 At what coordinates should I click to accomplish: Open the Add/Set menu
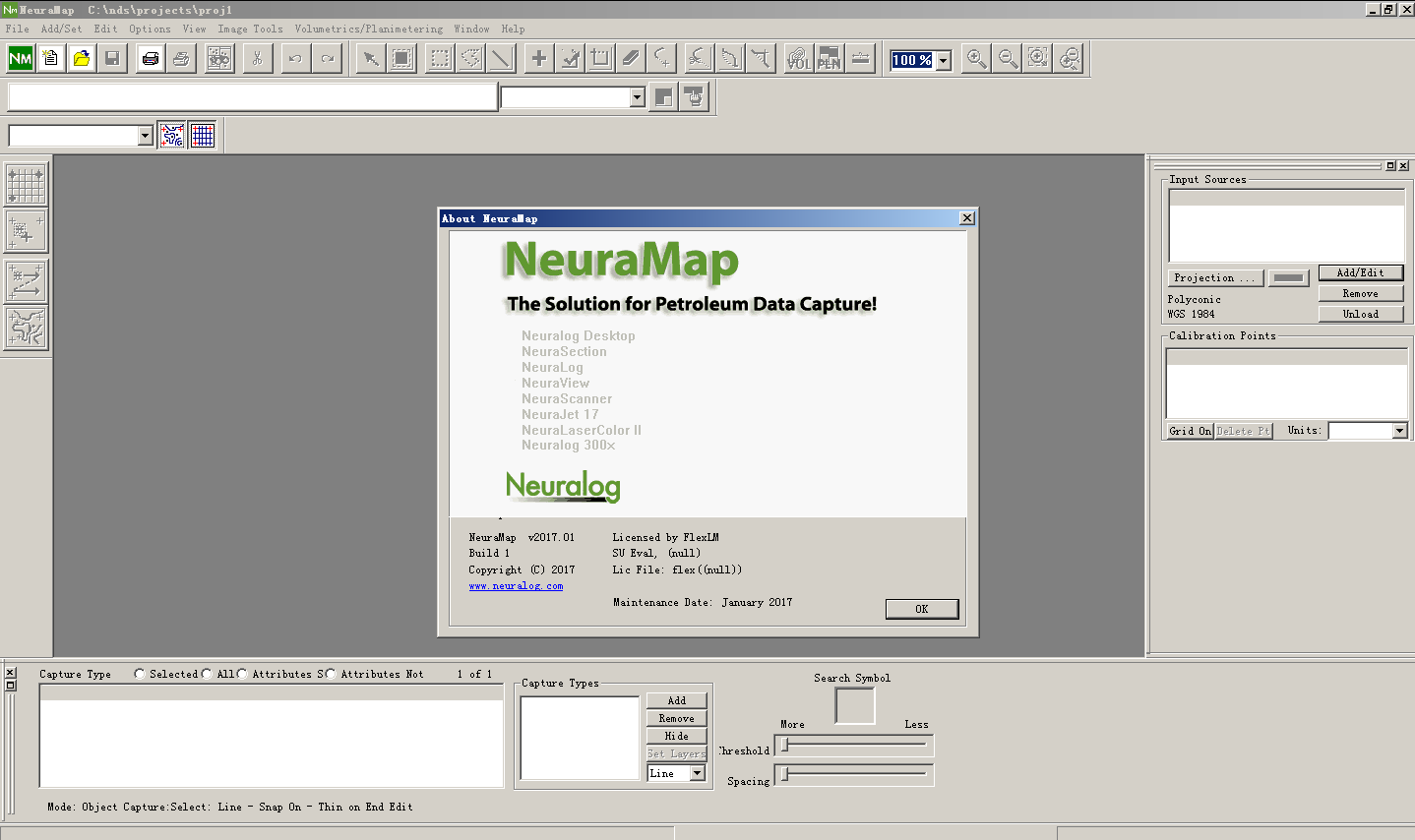coord(61,29)
